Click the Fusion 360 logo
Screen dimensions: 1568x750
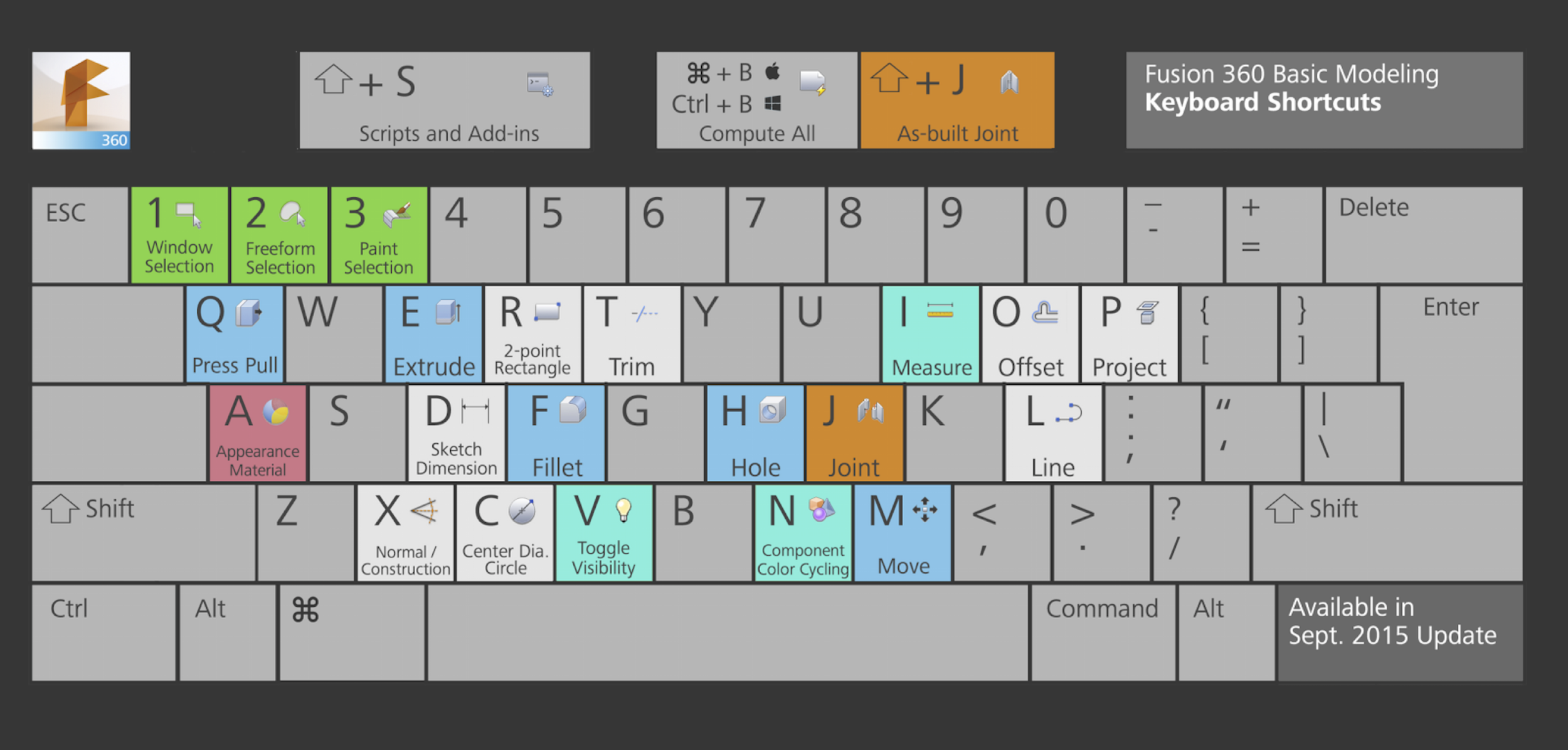click(81, 100)
